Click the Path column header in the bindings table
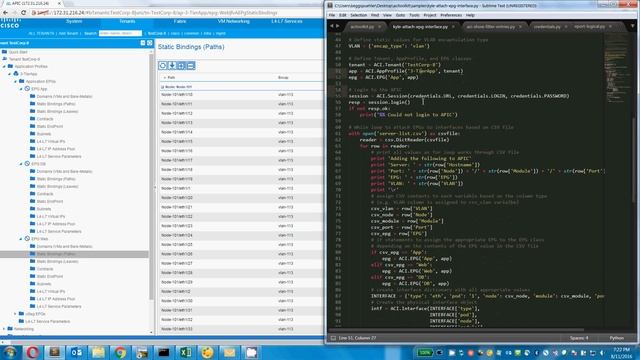Image resolution: width=640 pixels, height=360 pixels. 171,77
